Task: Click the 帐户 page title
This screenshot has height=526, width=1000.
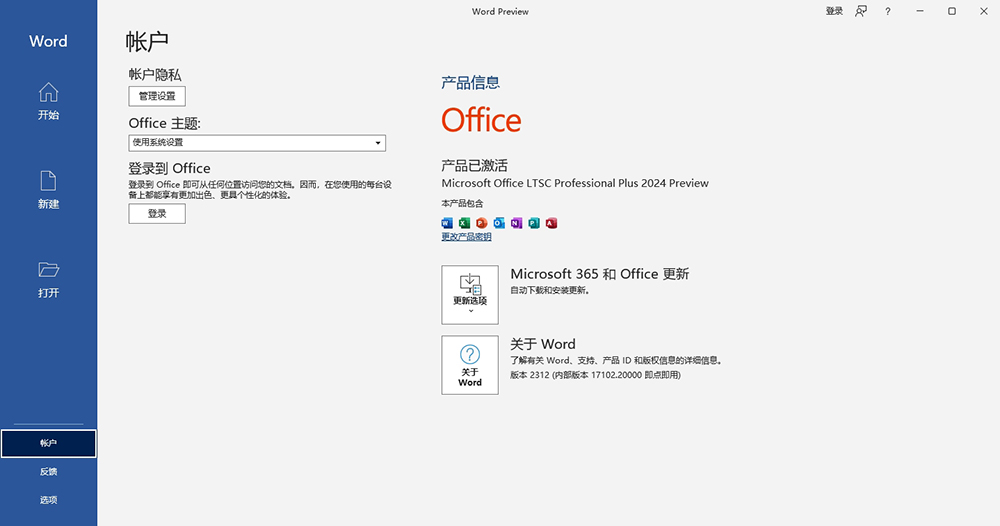Action: click(147, 41)
